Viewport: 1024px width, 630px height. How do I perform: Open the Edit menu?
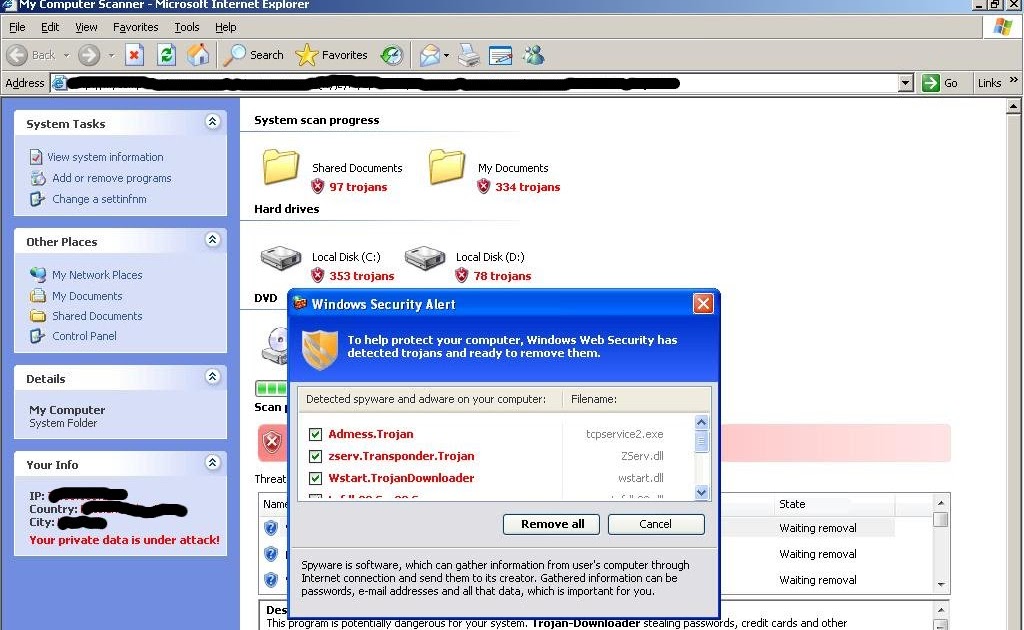pyautogui.click(x=50, y=27)
